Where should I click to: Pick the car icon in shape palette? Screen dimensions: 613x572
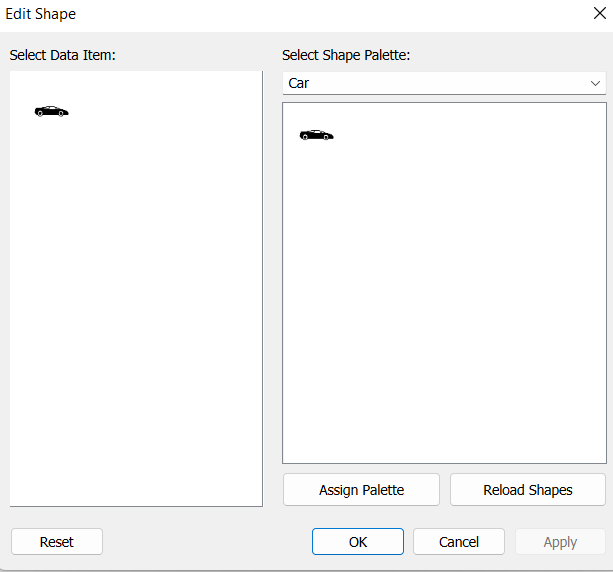tap(316, 135)
